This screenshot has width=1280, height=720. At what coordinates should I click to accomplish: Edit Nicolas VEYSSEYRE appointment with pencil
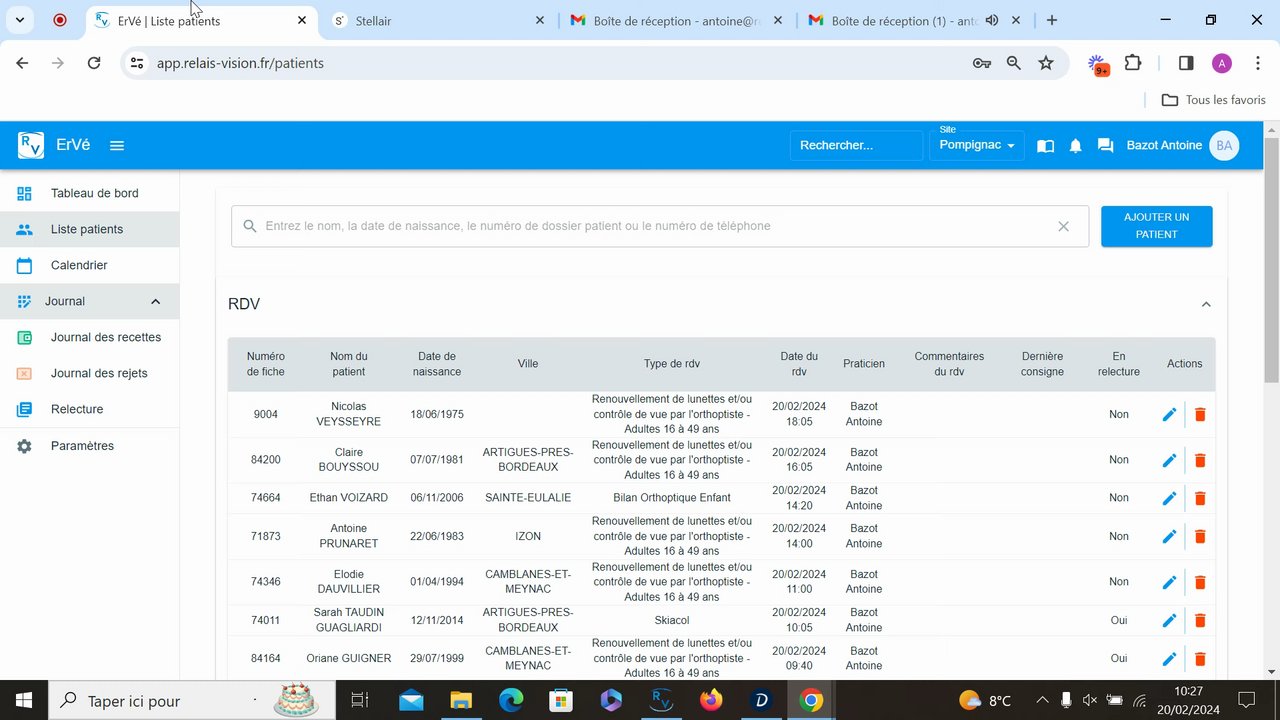tap(1169, 414)
